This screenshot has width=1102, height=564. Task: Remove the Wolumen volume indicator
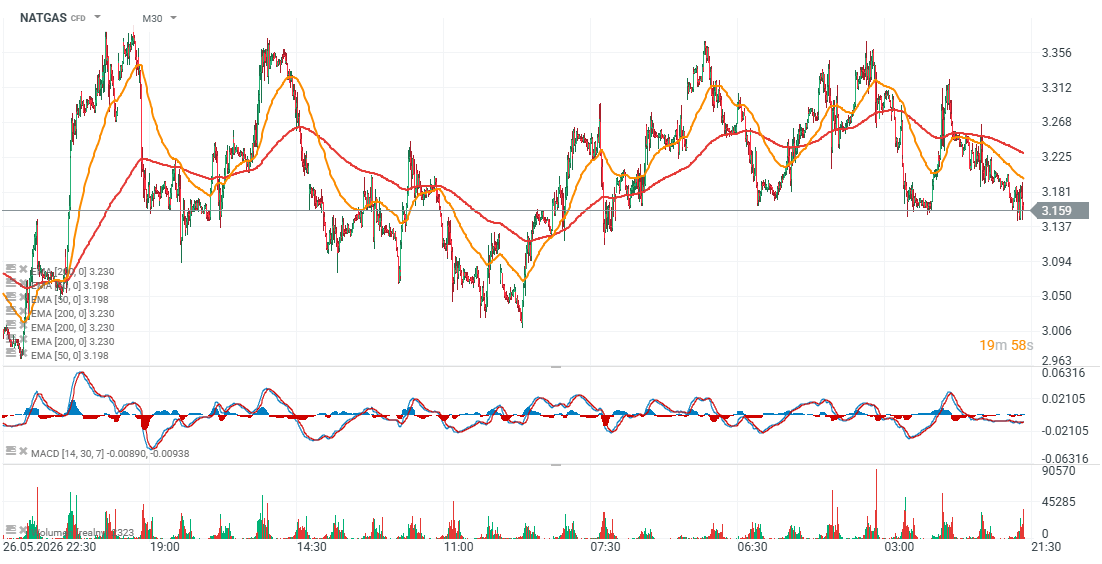(23, 529)
